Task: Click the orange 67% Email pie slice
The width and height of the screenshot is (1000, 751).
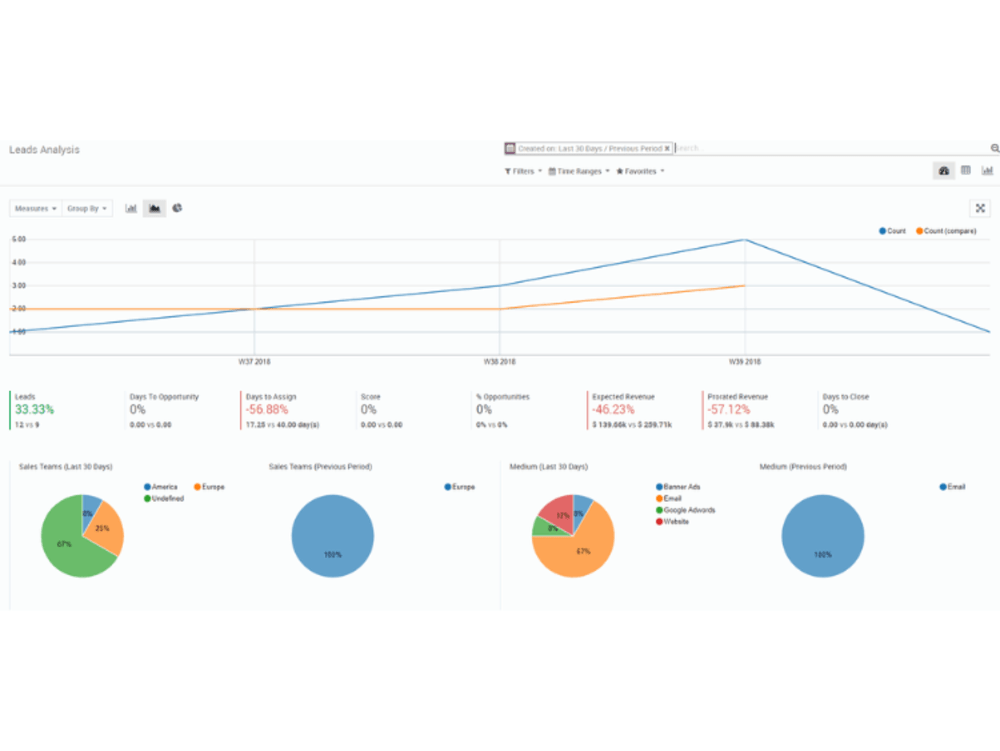Action: [x=582, y=552]
